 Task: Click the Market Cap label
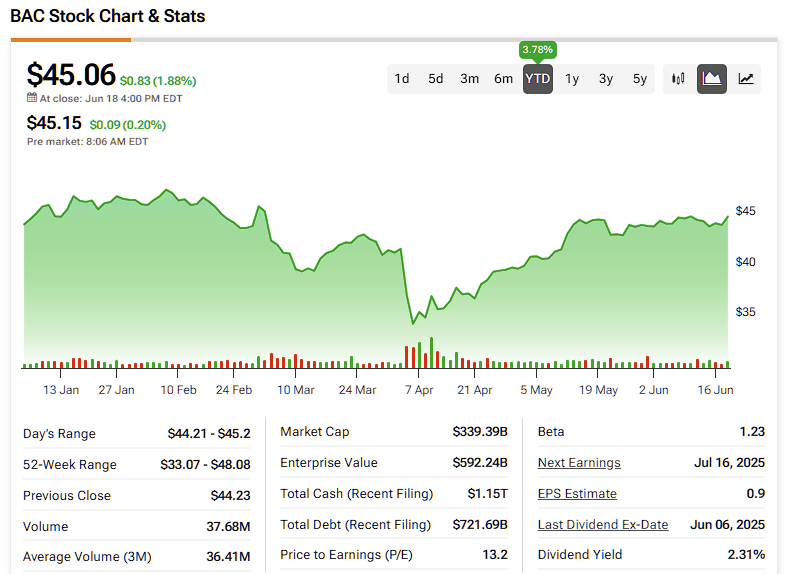tap(315, 432)
